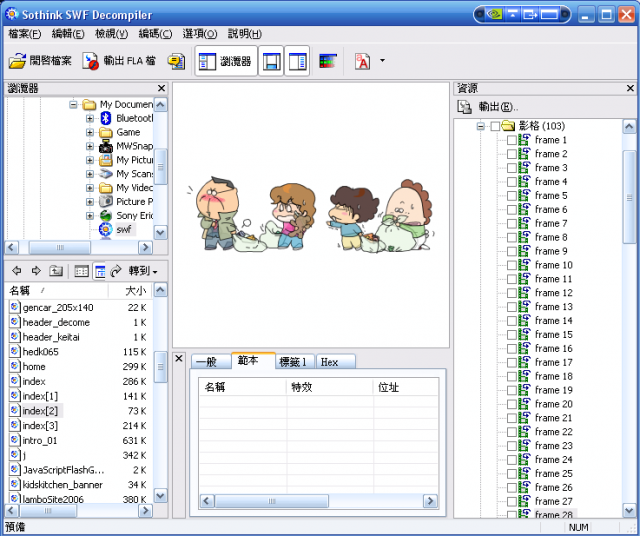Collapse the My Documents tree node
This screenshot has height=536, width=640.
(x=73, y=105)
